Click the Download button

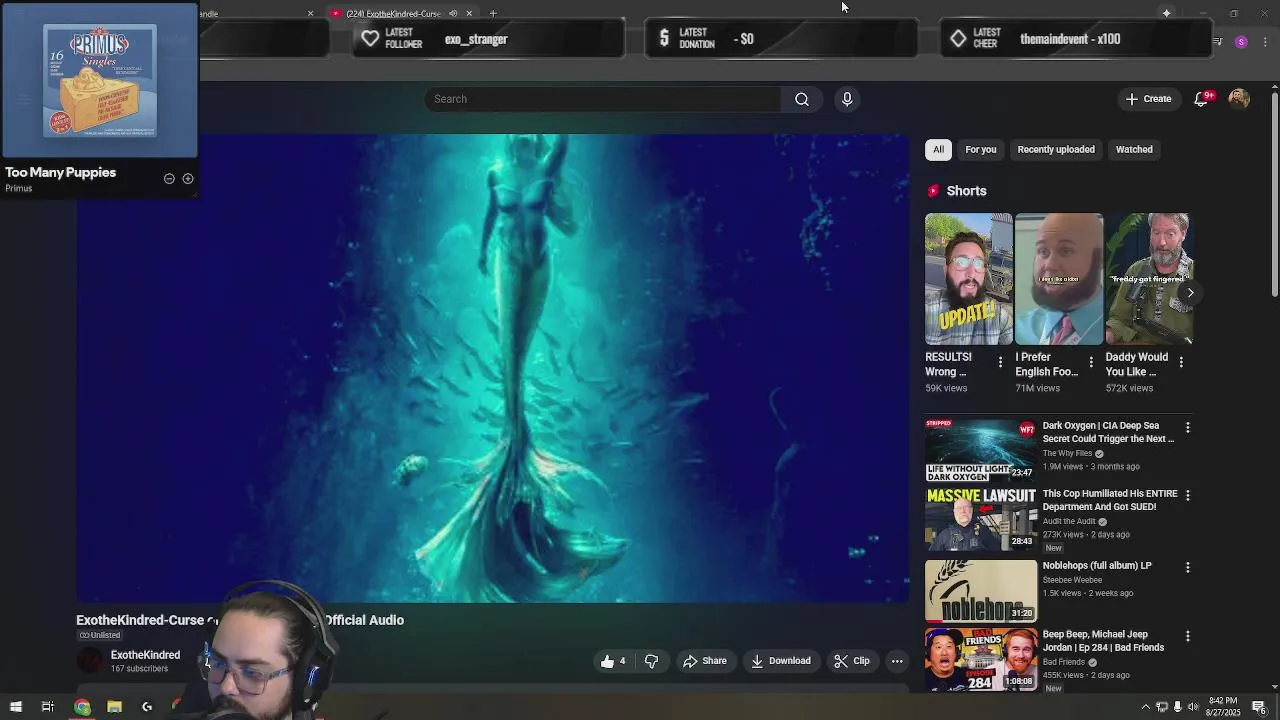coord(781,661)
